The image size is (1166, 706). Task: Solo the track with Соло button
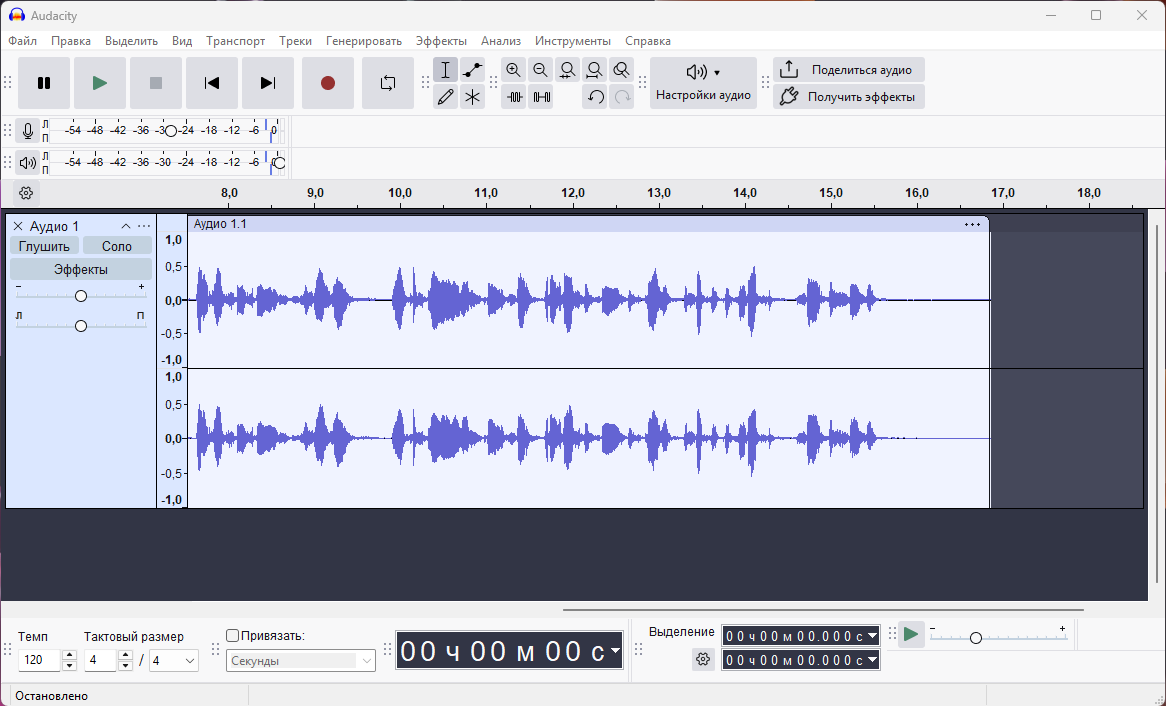[x=117, y=246]
